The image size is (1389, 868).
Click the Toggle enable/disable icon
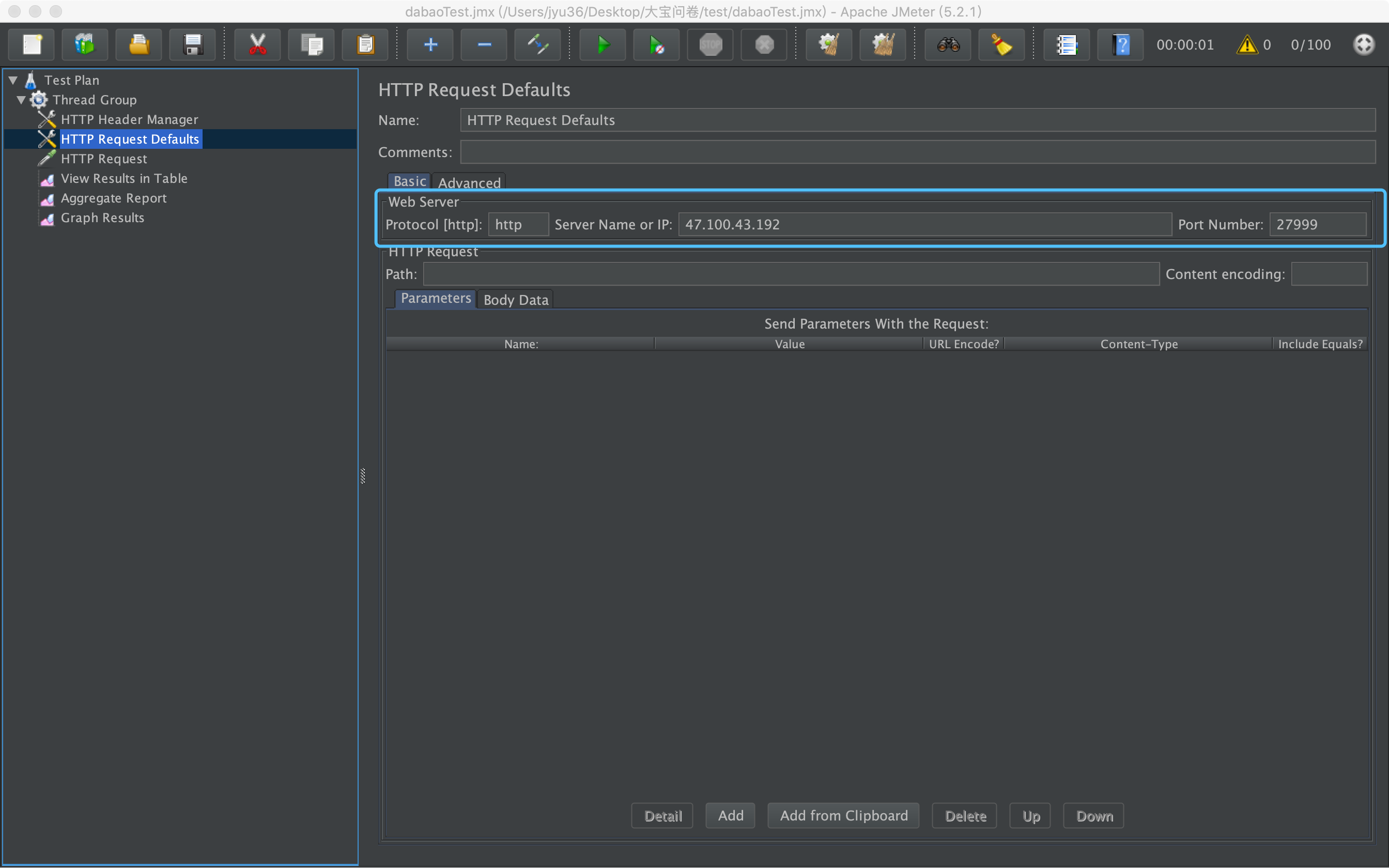538,45
